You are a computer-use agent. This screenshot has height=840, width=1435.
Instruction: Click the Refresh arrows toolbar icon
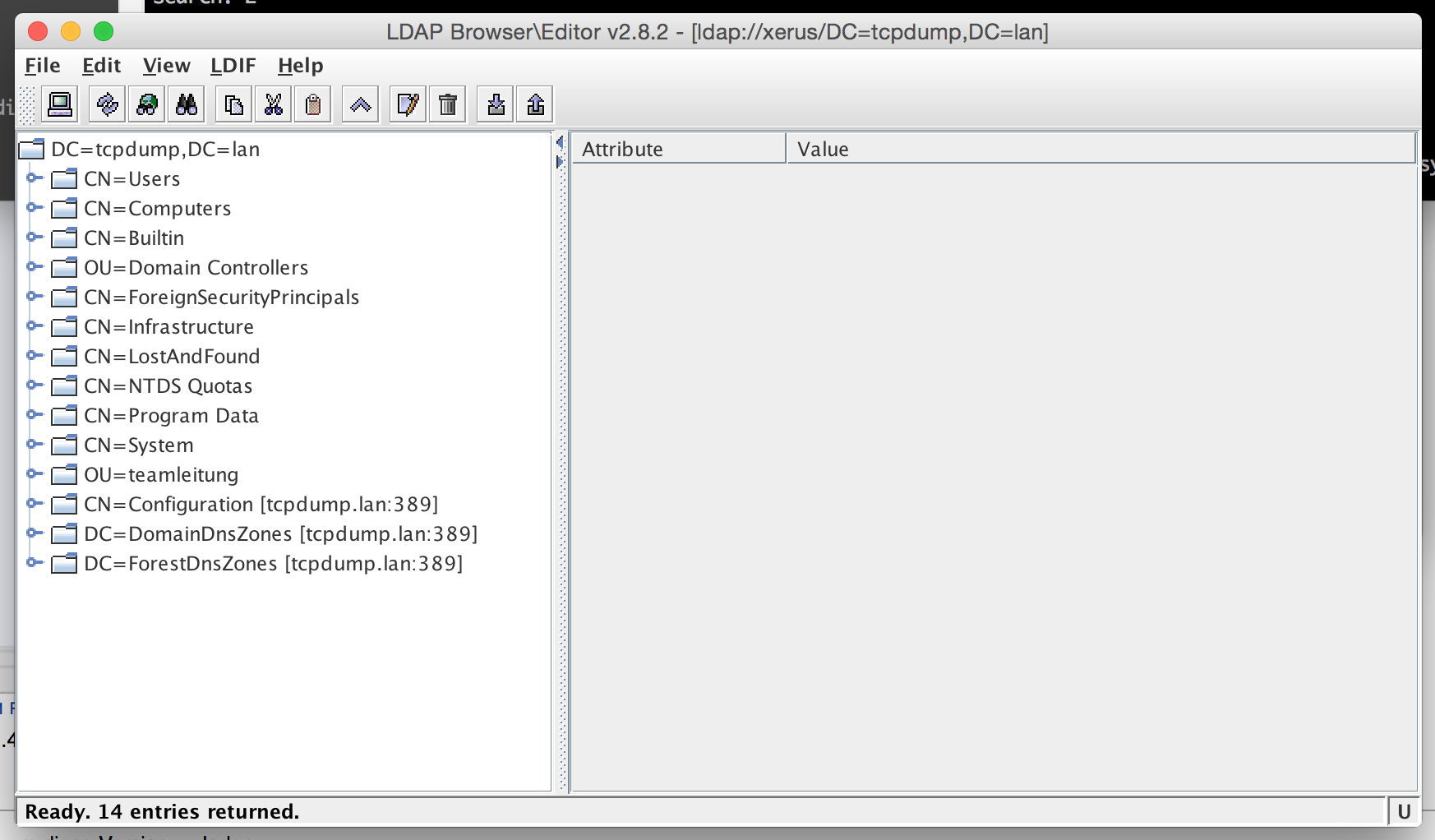107,104
